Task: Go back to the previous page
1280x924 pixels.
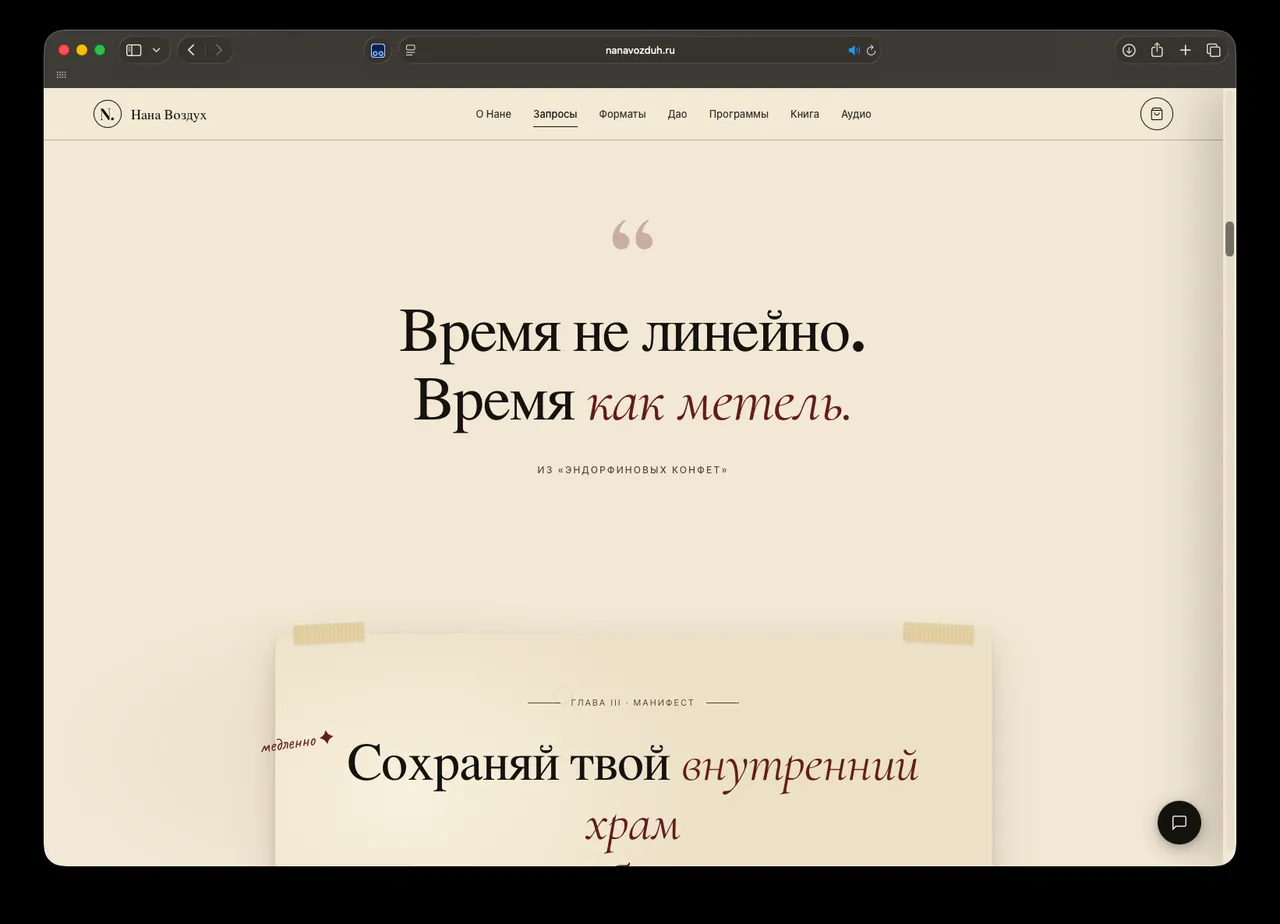Action: (191, 50)
